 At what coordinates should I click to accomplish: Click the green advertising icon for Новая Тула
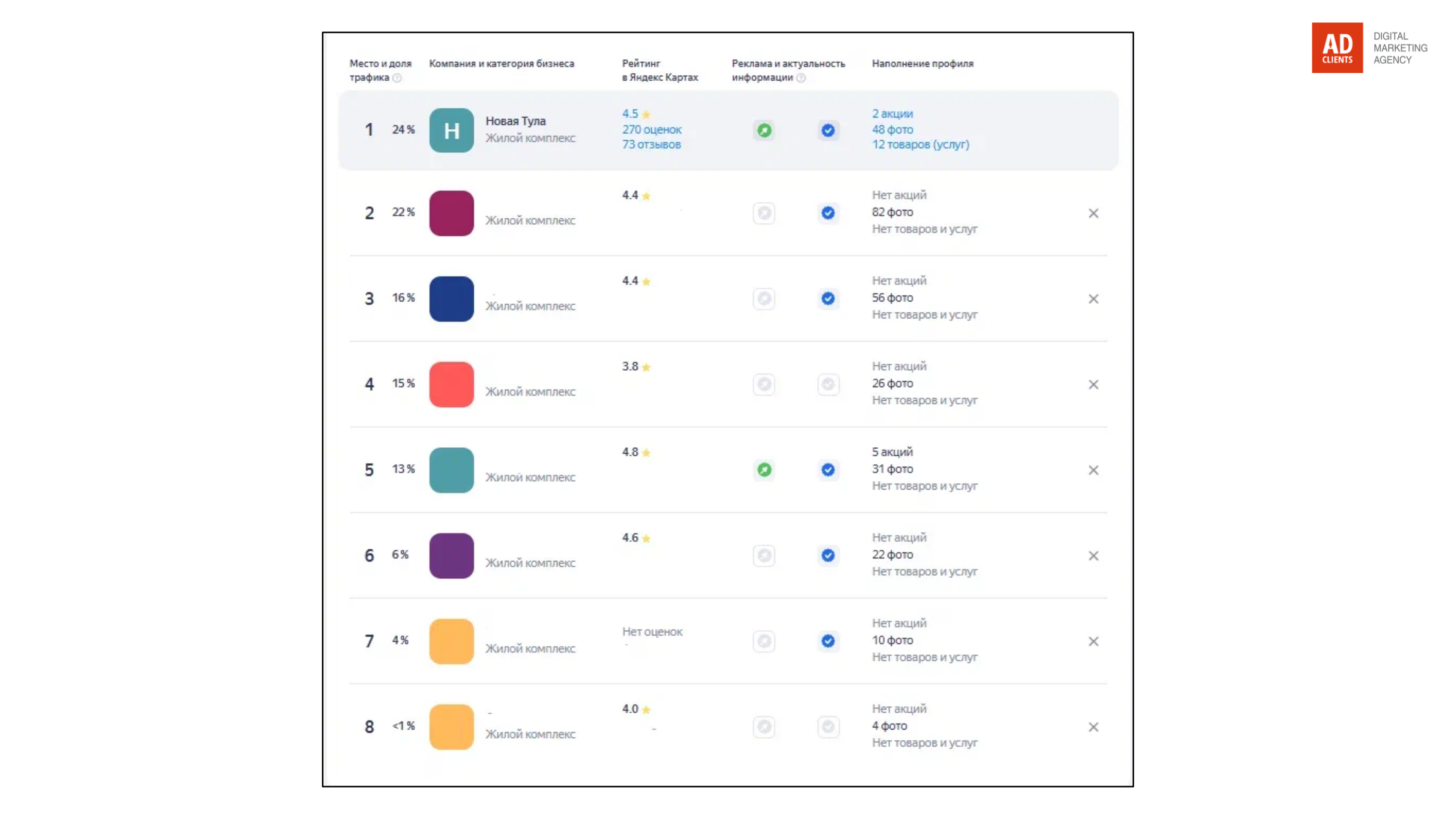[764, 131]
